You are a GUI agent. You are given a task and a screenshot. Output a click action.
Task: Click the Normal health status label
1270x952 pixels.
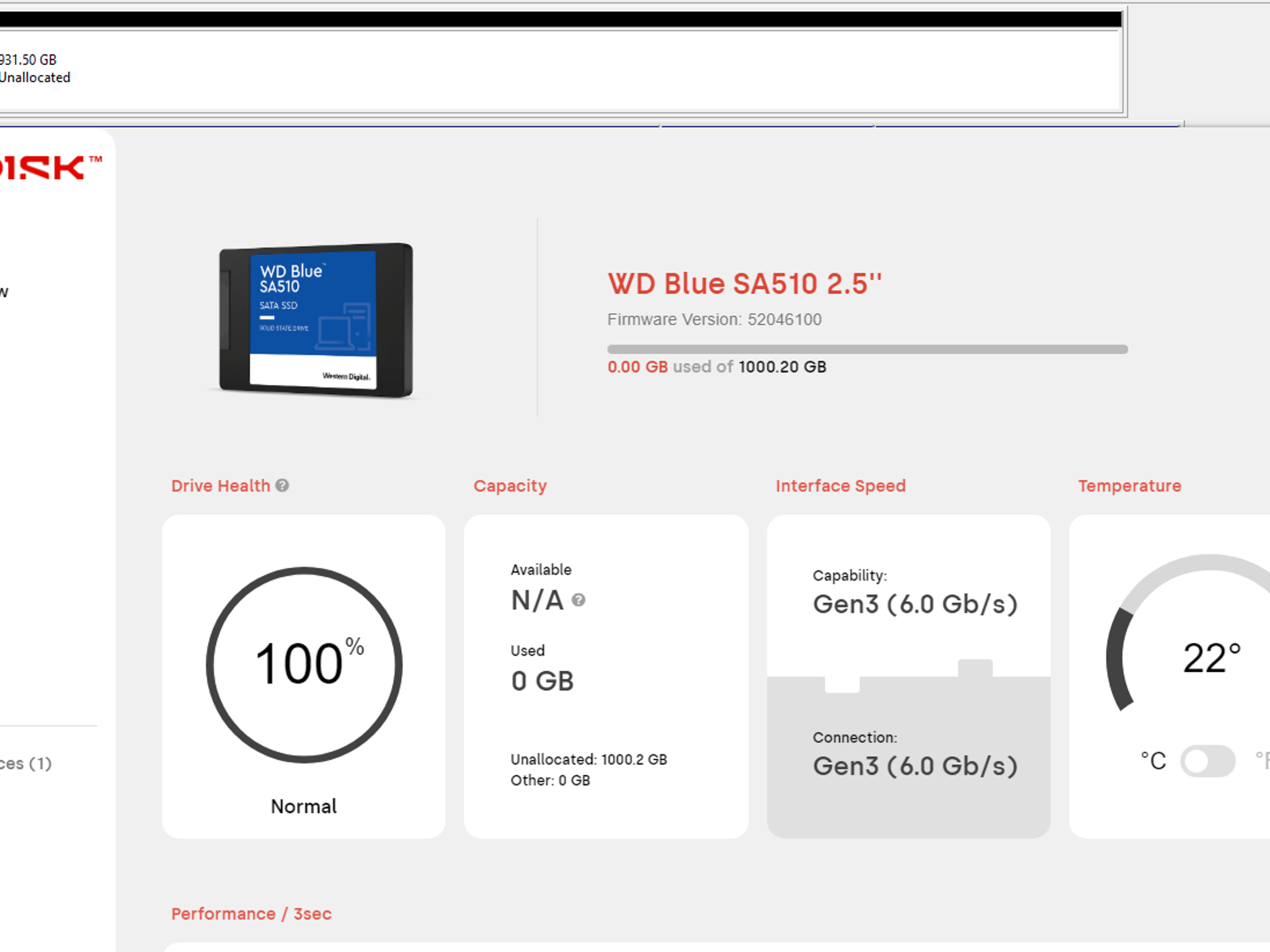point(304,806)
